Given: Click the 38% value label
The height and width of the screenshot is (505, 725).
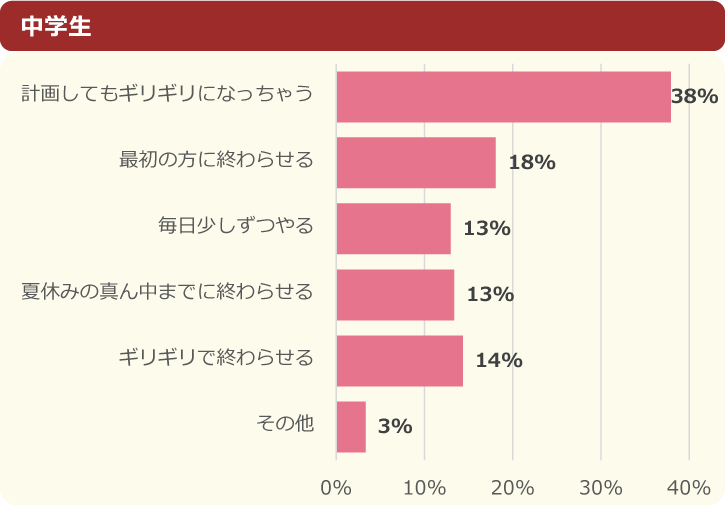Looking at the screenshot, I should tap(695, 97).
